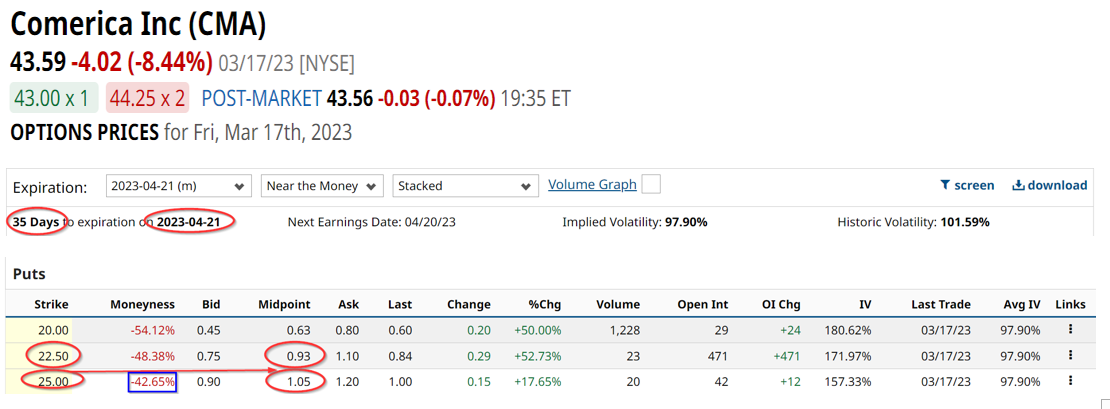Sort table by %Chg column
Image resolution: width=1110 pixels, height=409 pixels.
(x=544, y=304)
